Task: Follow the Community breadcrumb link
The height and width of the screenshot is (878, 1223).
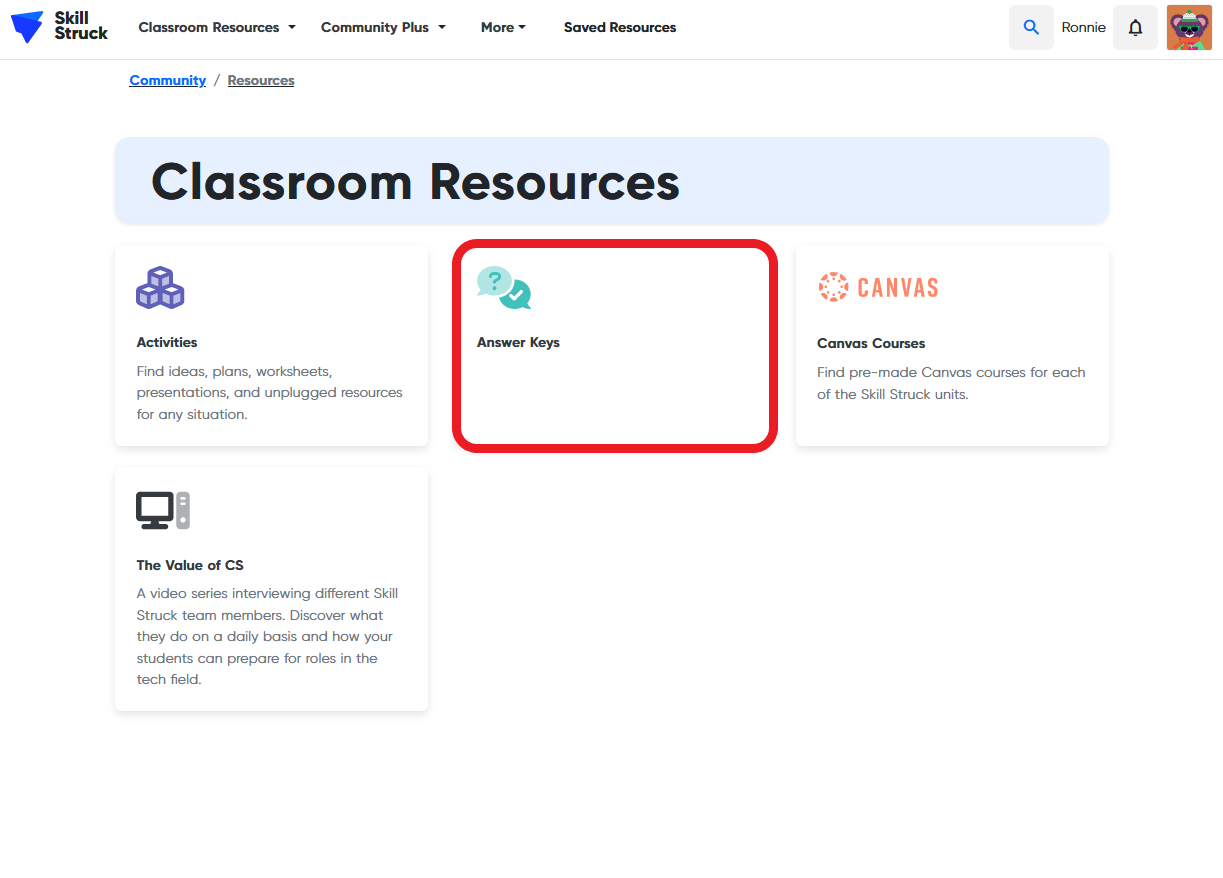Action: (167, 80)
